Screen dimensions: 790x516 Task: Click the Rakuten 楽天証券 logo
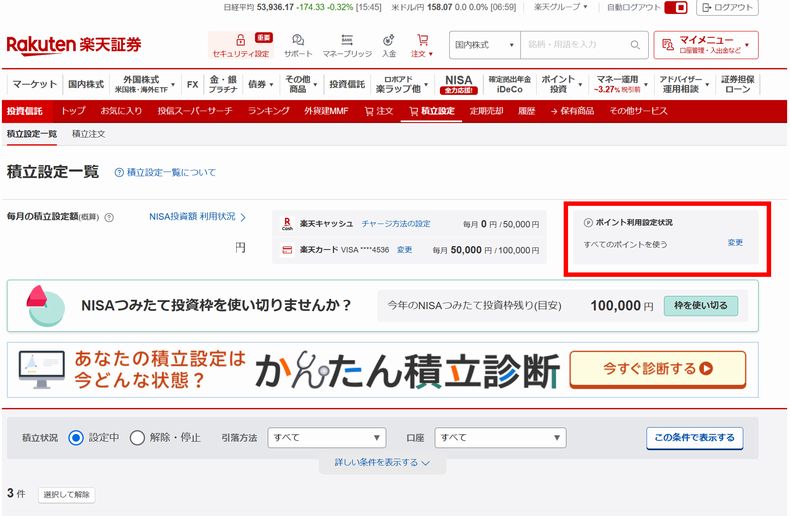point(74,45)
